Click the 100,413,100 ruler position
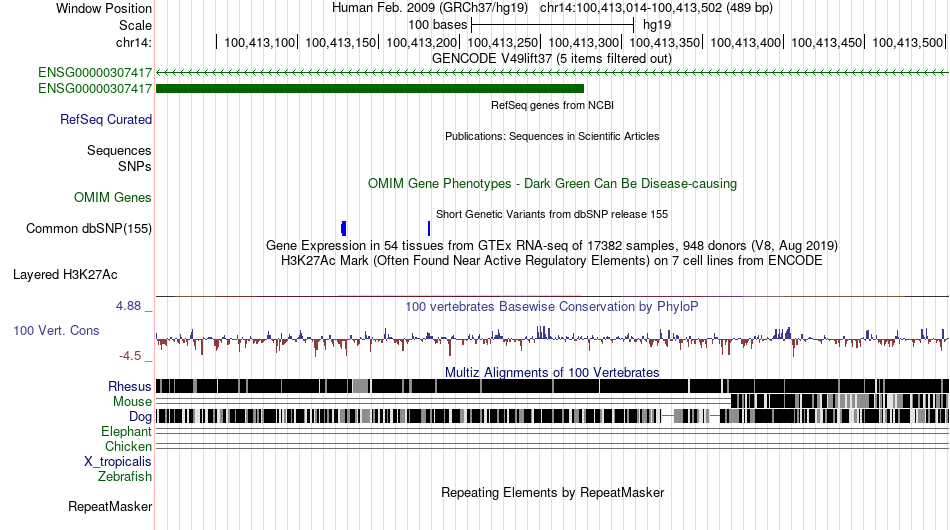 [259, 42]
